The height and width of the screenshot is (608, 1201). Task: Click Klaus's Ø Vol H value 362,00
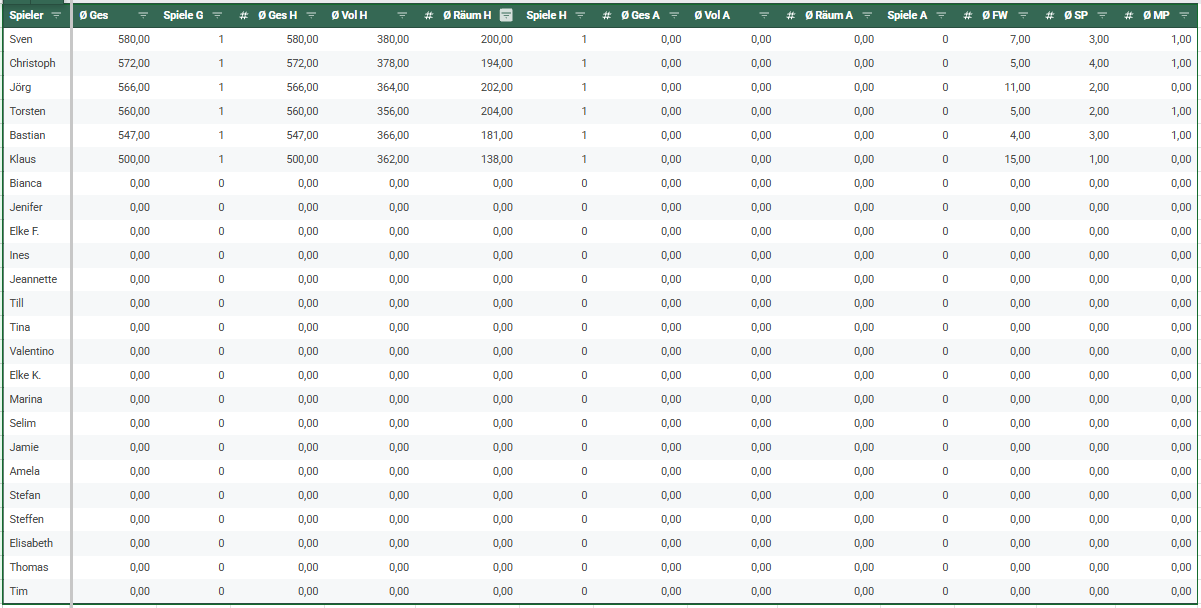tap(392, 159)
